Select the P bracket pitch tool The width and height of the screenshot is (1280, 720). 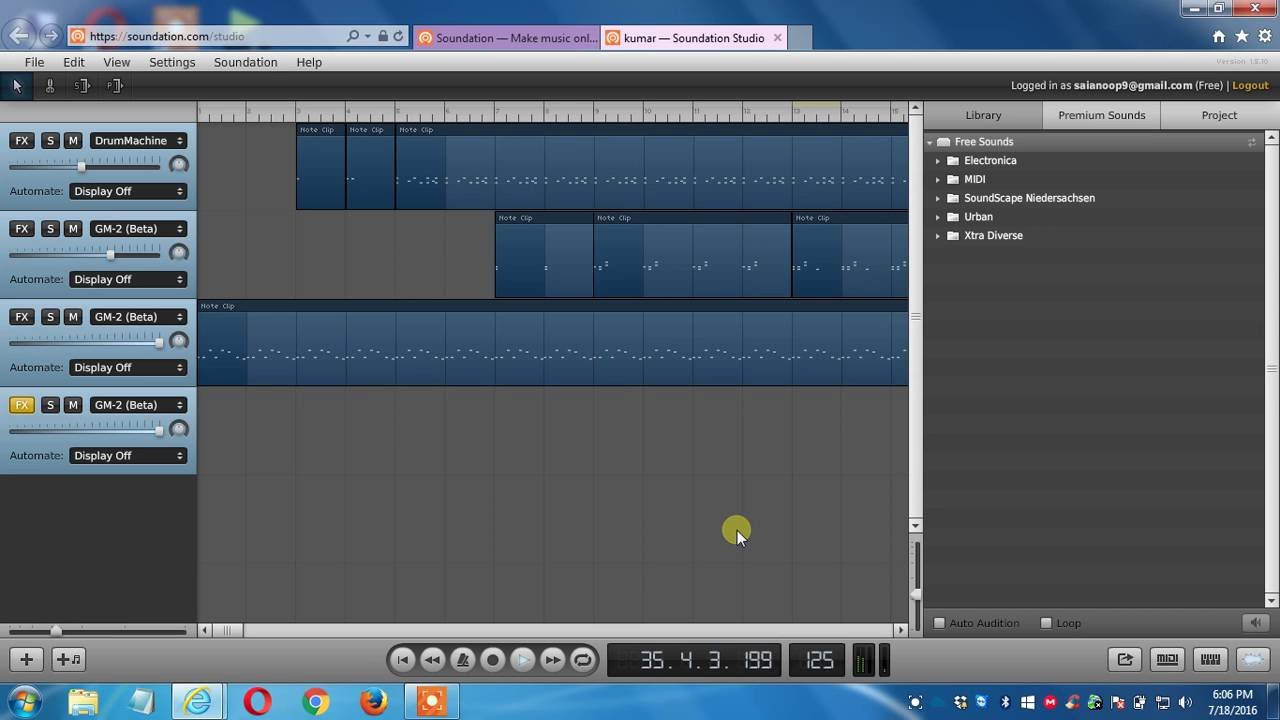click(115, 86)
